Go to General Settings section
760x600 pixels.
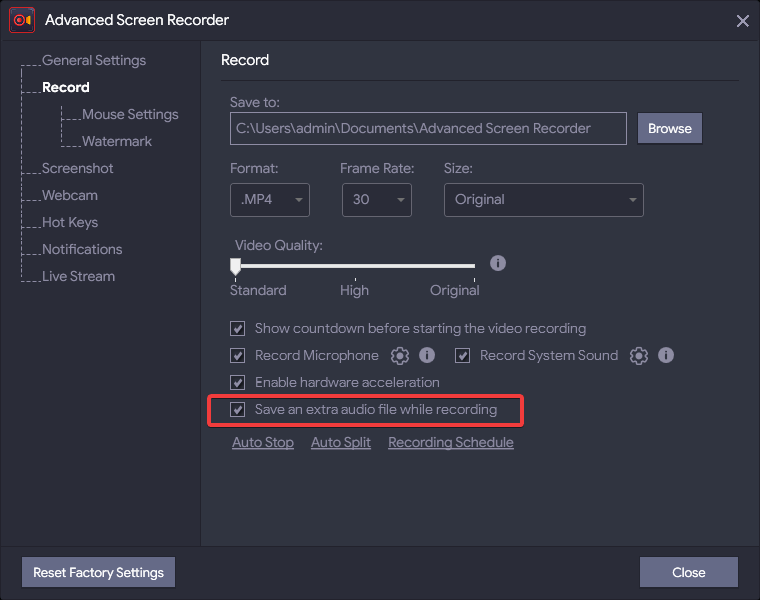(x=94, y=60)
